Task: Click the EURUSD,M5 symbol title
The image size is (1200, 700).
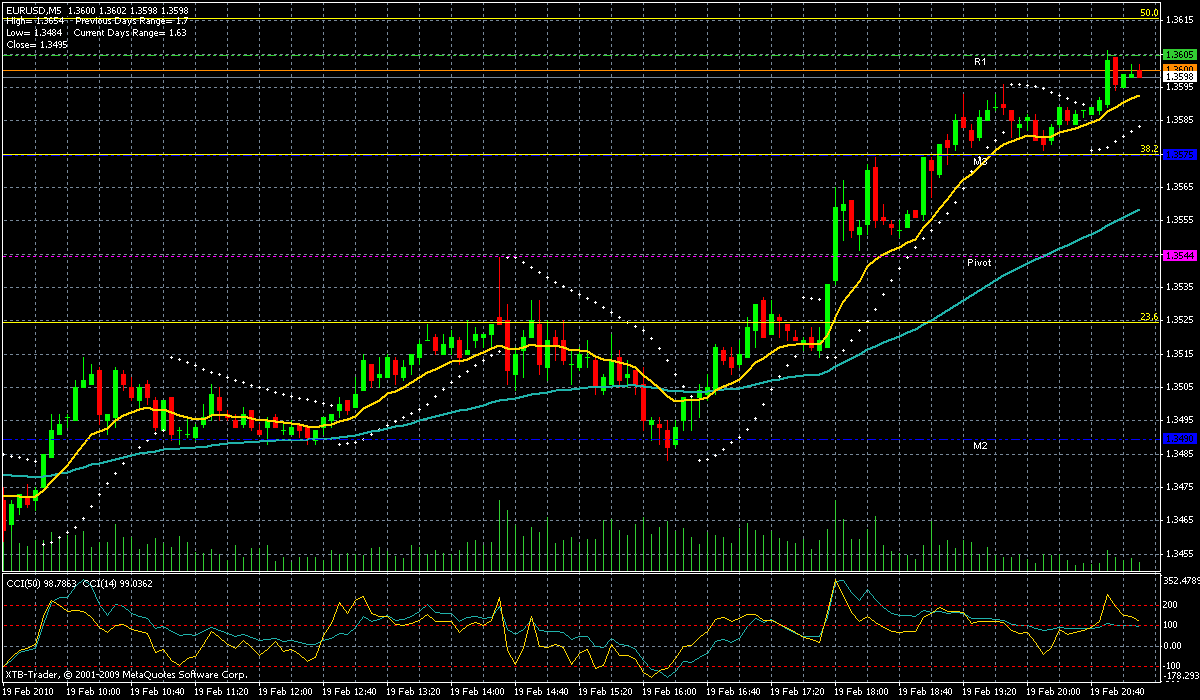Action: 32,10
